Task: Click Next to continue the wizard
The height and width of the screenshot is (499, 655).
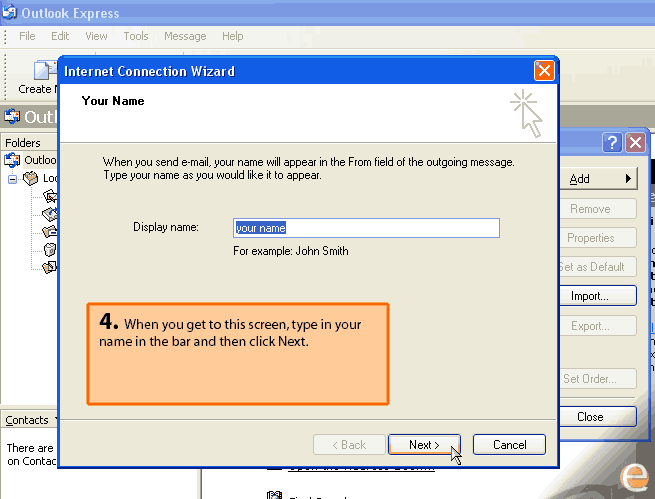Action: click(x=424, y=445)
